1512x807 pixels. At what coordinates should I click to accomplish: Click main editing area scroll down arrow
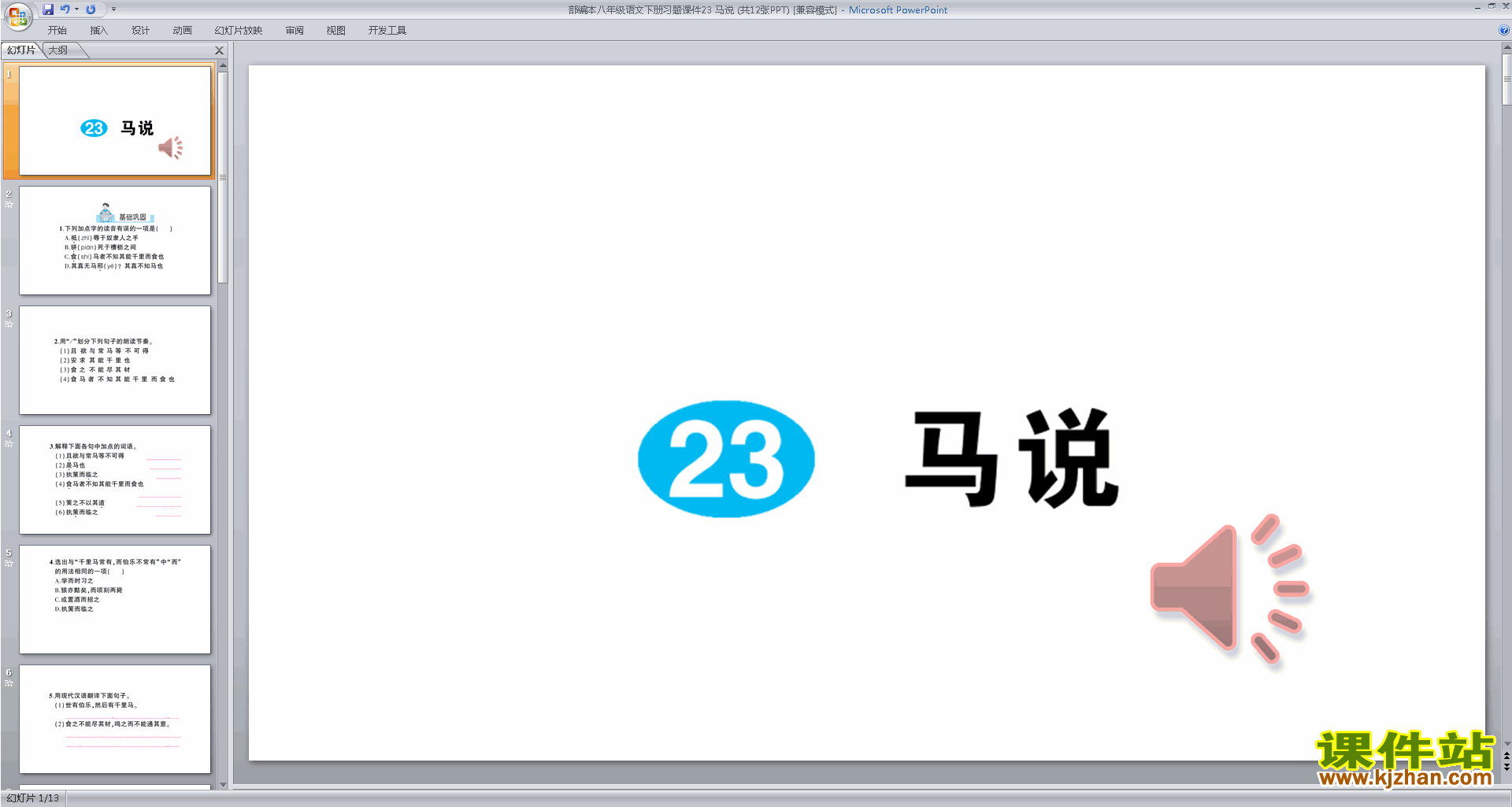(x=1506, y=743)
